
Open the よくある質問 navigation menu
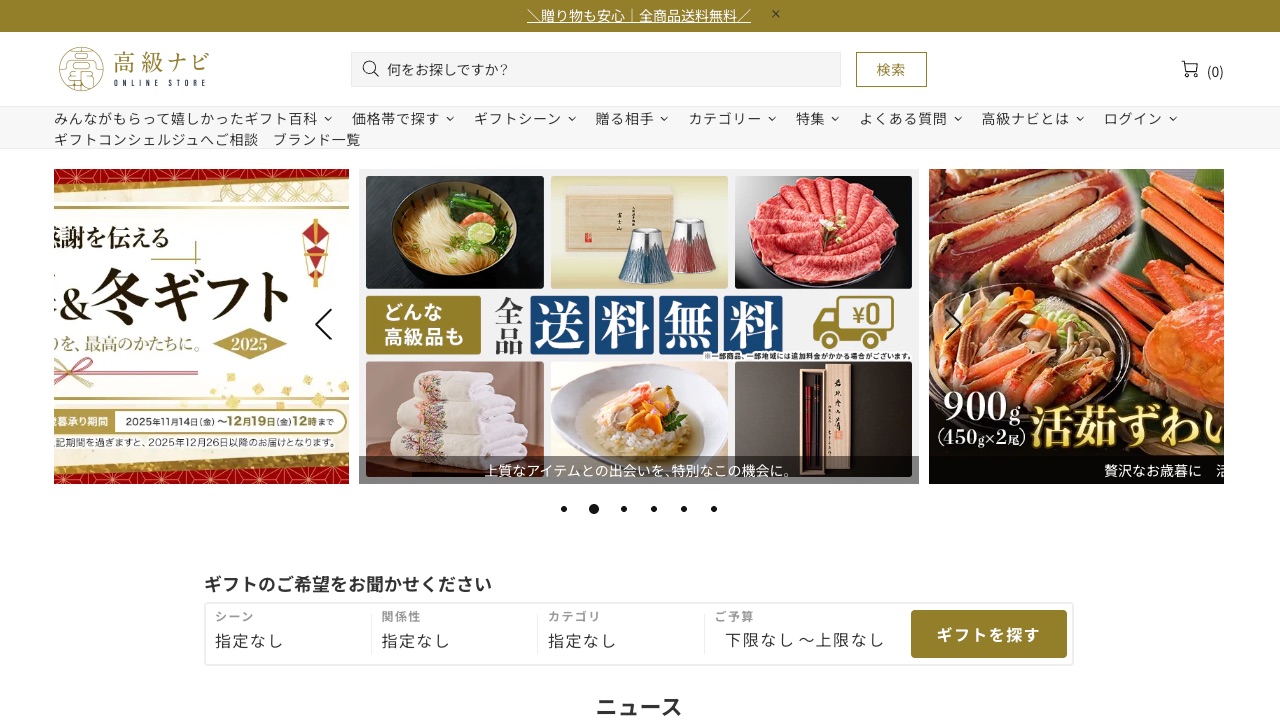tap(910, 118)
